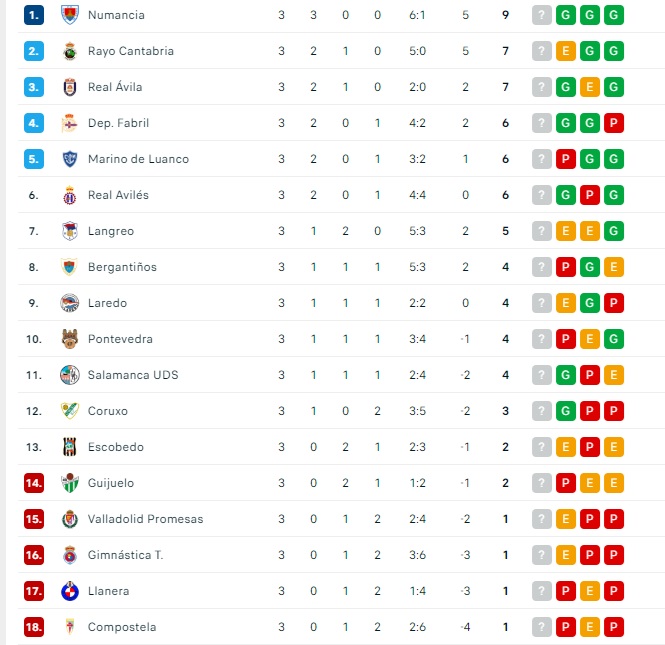Viewport: 665px width, 645px height.
Task: Click the position 1 rank badge
Action: [35, 15]
